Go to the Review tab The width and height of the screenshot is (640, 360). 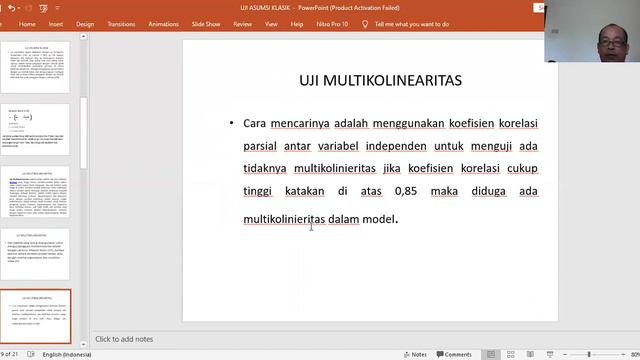pos(242,24)
